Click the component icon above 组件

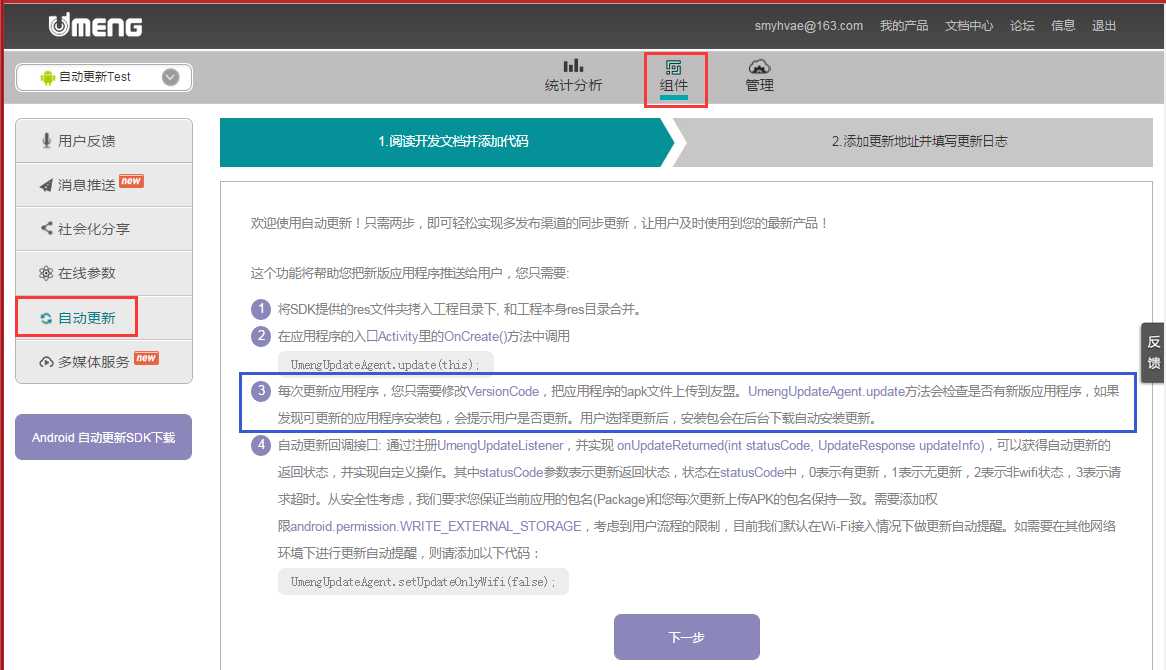[x=674, y=67]
